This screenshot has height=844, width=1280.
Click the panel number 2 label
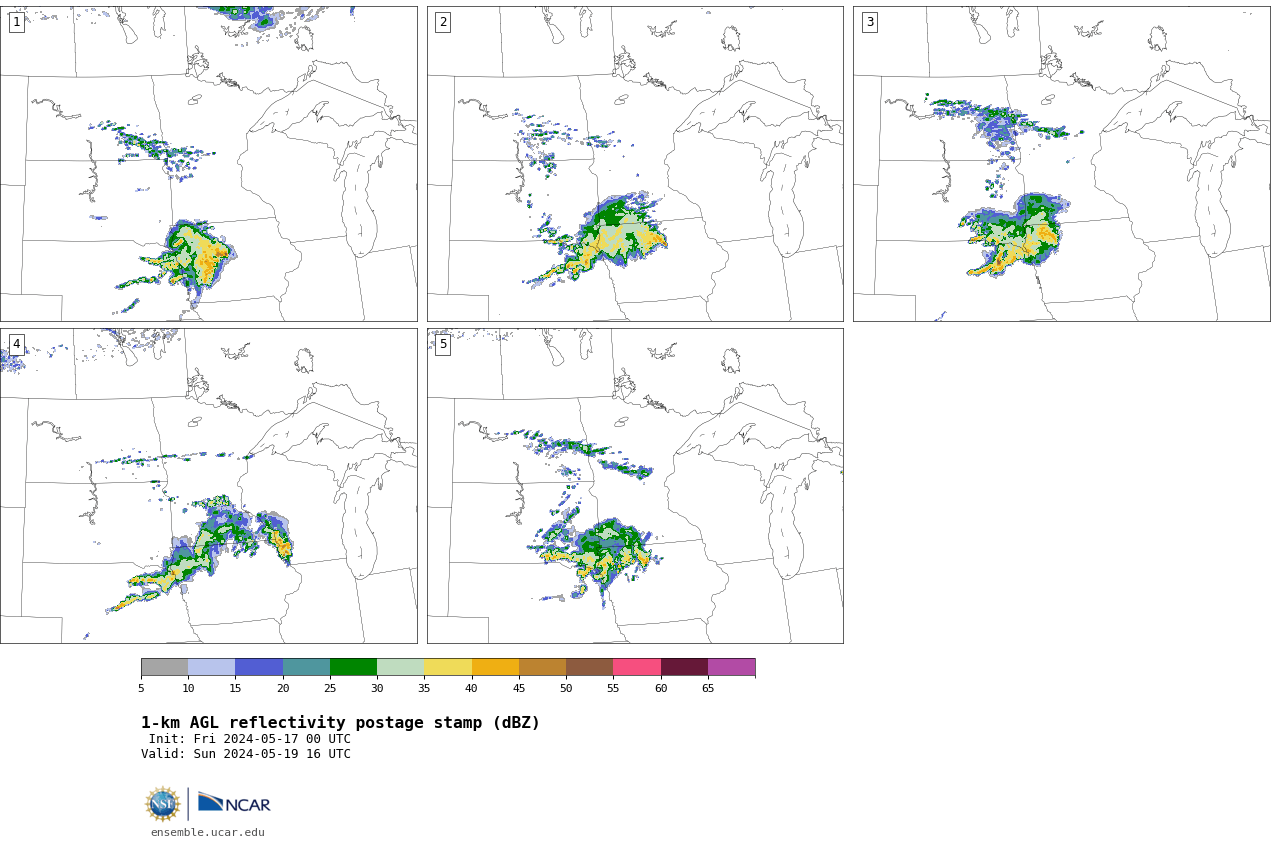tap(443, 22)
